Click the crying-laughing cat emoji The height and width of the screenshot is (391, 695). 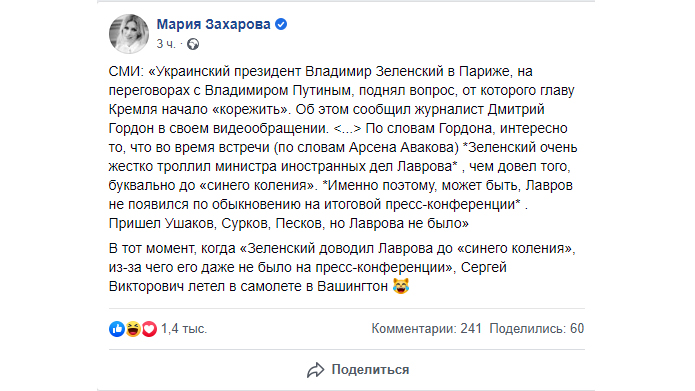(x=401, y=286)
